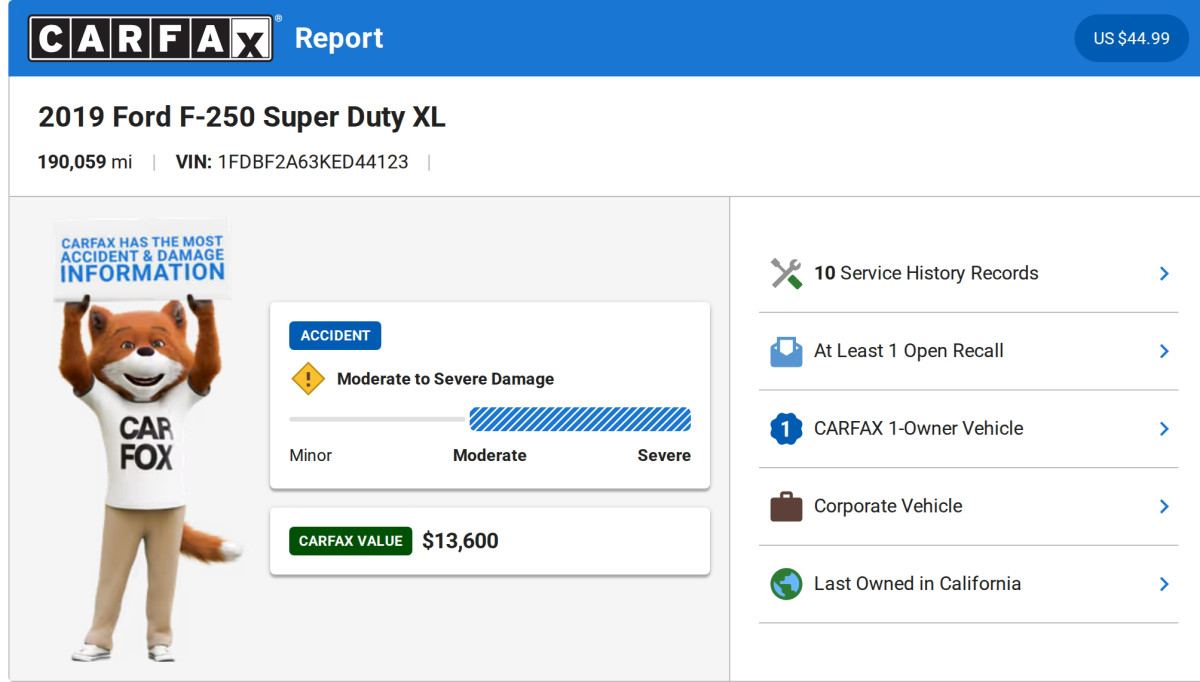
Task: Expand At Least 1 Open Recall chevron
Action: 1164,351
